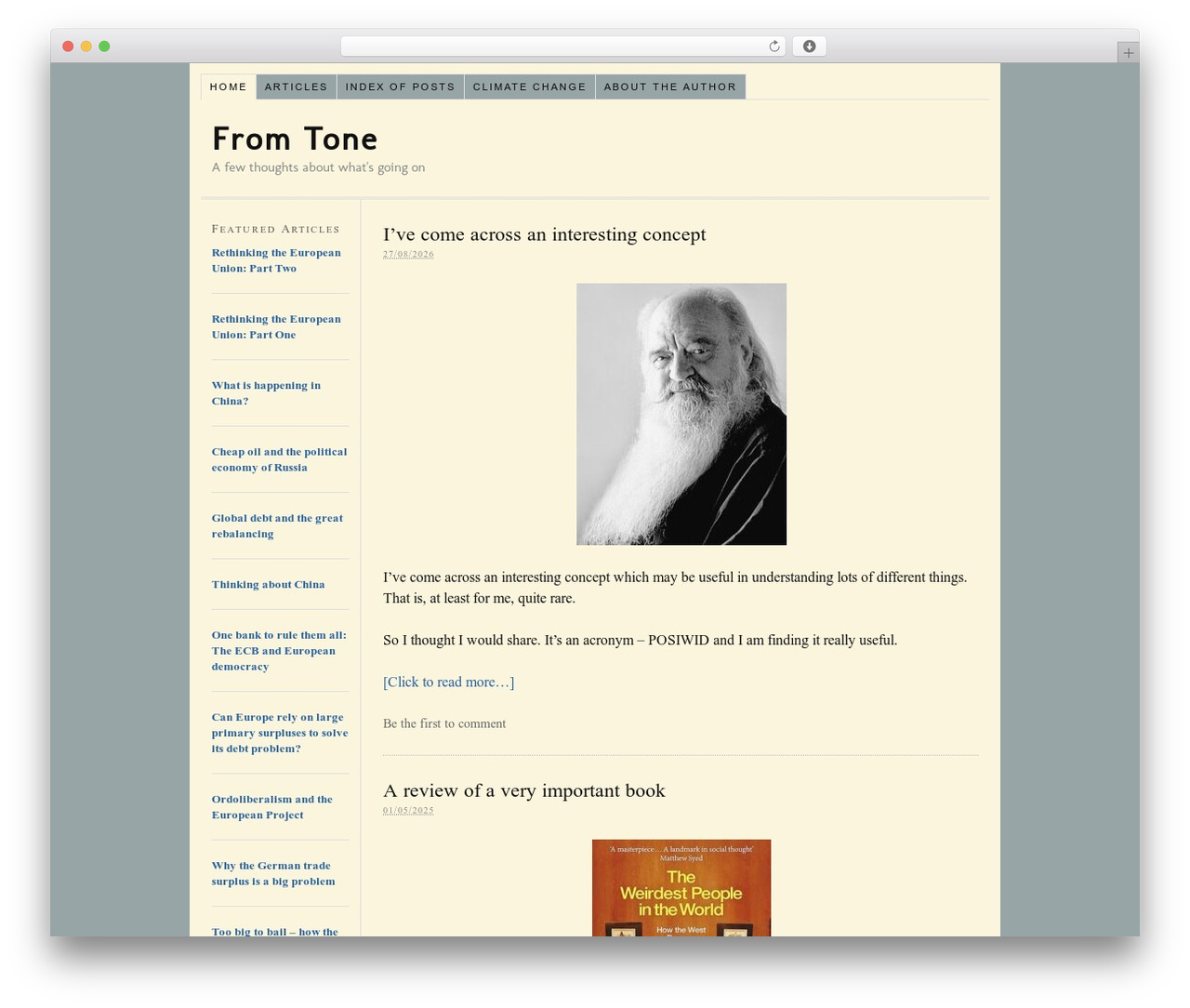1190x1008 pixels.
Task: Click the Featured Articles sidebar heading
Action: point(275,229)
